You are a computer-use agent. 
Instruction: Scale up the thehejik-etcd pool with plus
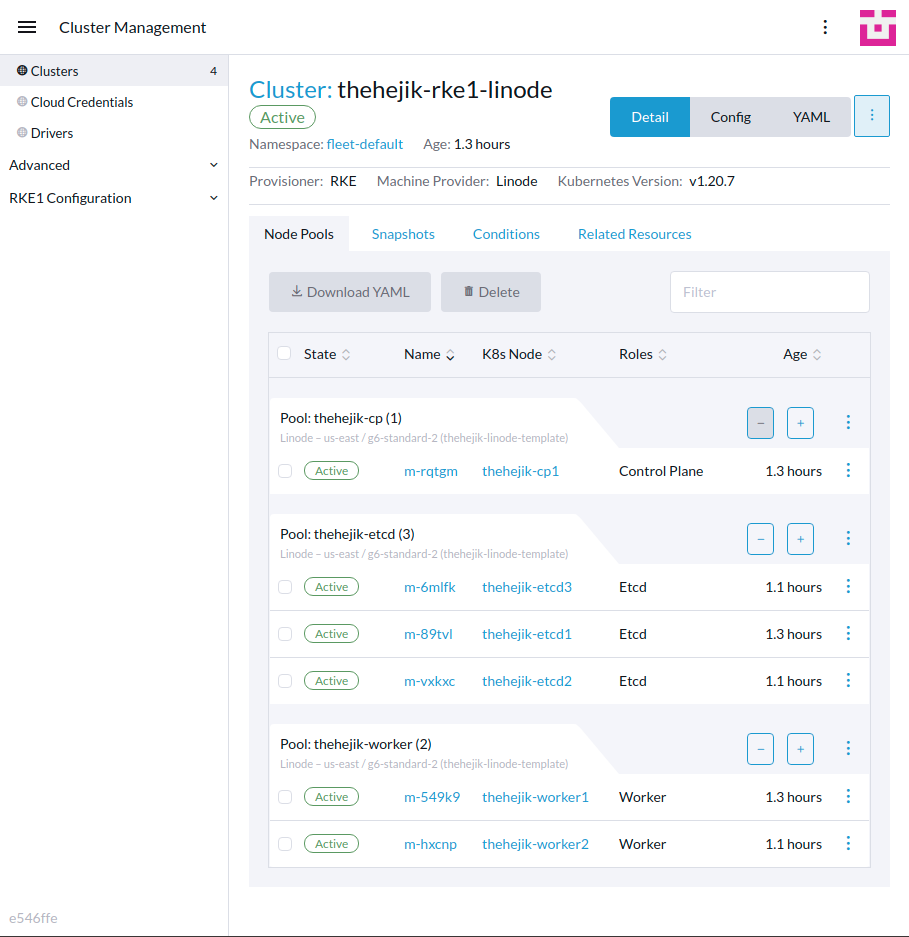pos(800,539)
